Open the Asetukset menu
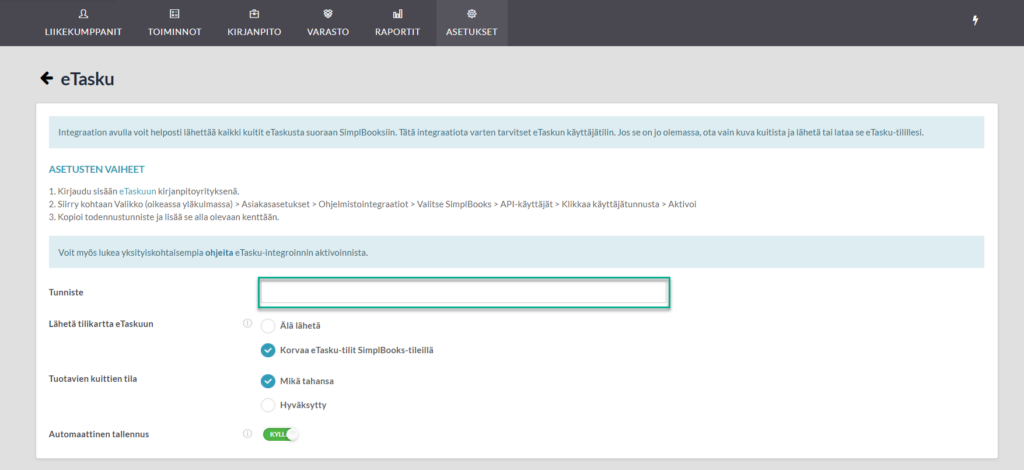1024x470 pixels. tap(472, 23)
